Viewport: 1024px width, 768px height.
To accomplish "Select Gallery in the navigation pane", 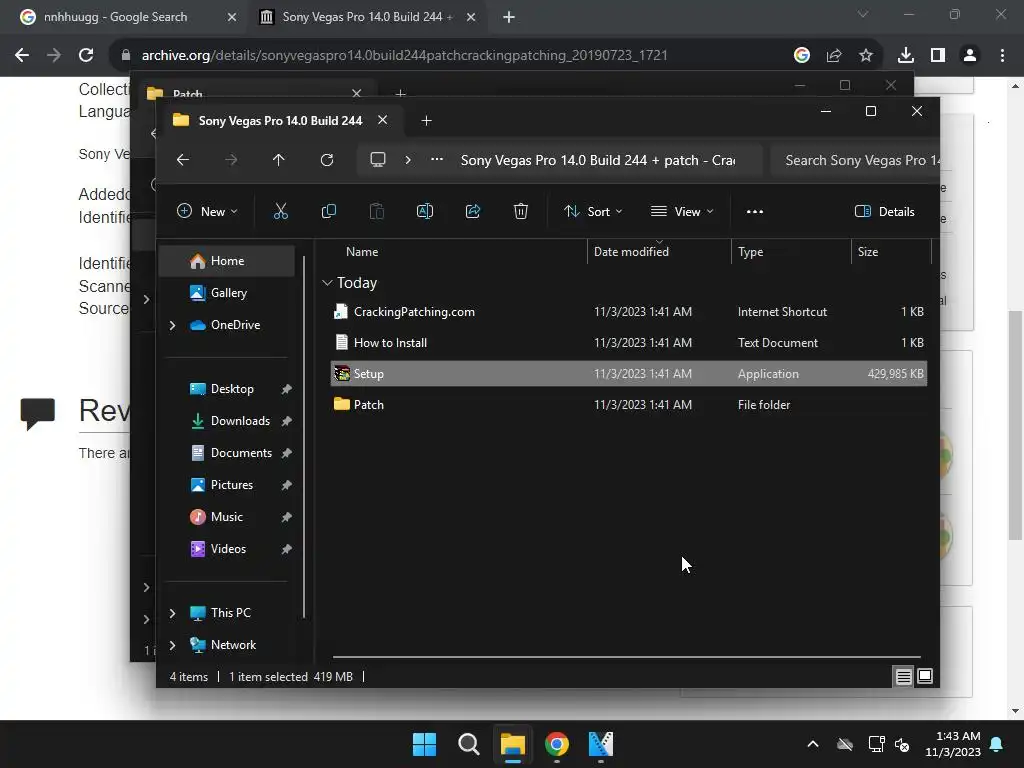I will tap(227, 293).
